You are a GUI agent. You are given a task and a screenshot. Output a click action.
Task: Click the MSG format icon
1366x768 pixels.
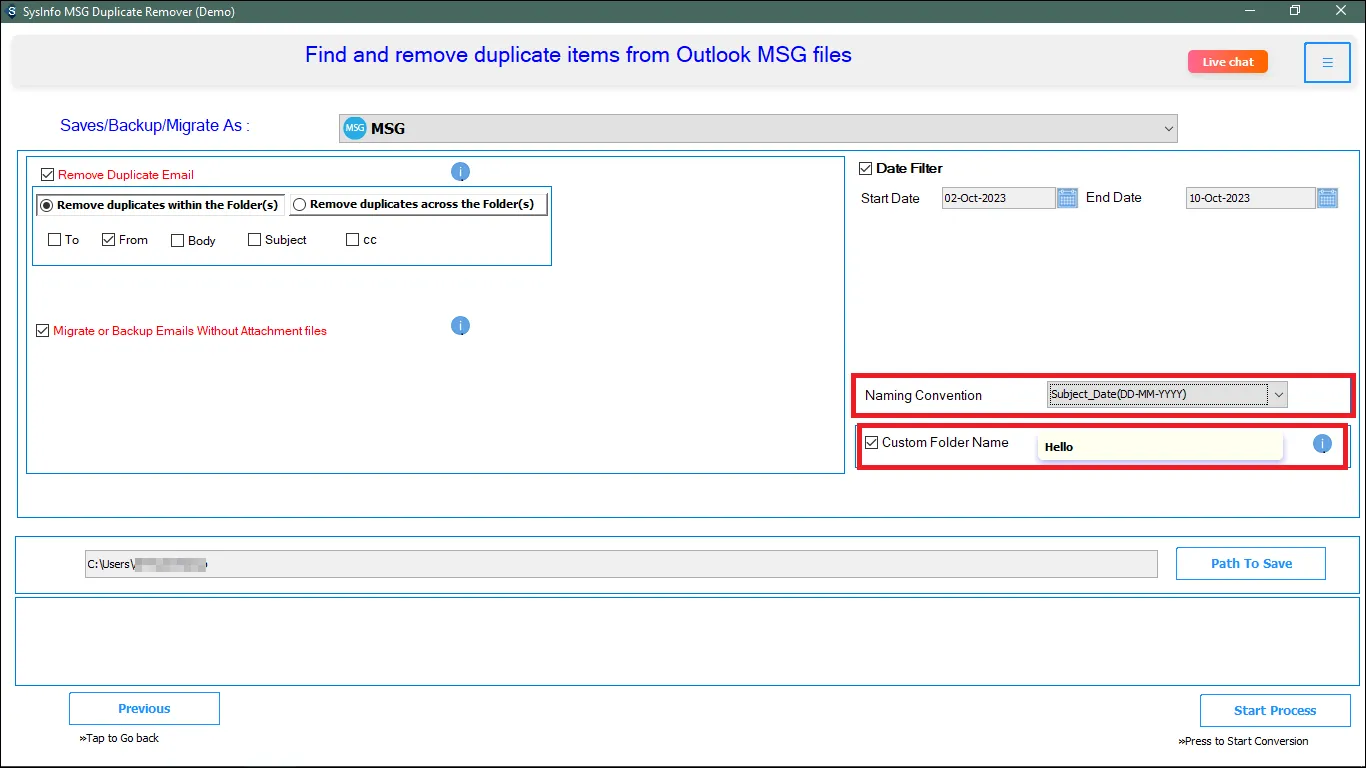click(x=355, y=128)
